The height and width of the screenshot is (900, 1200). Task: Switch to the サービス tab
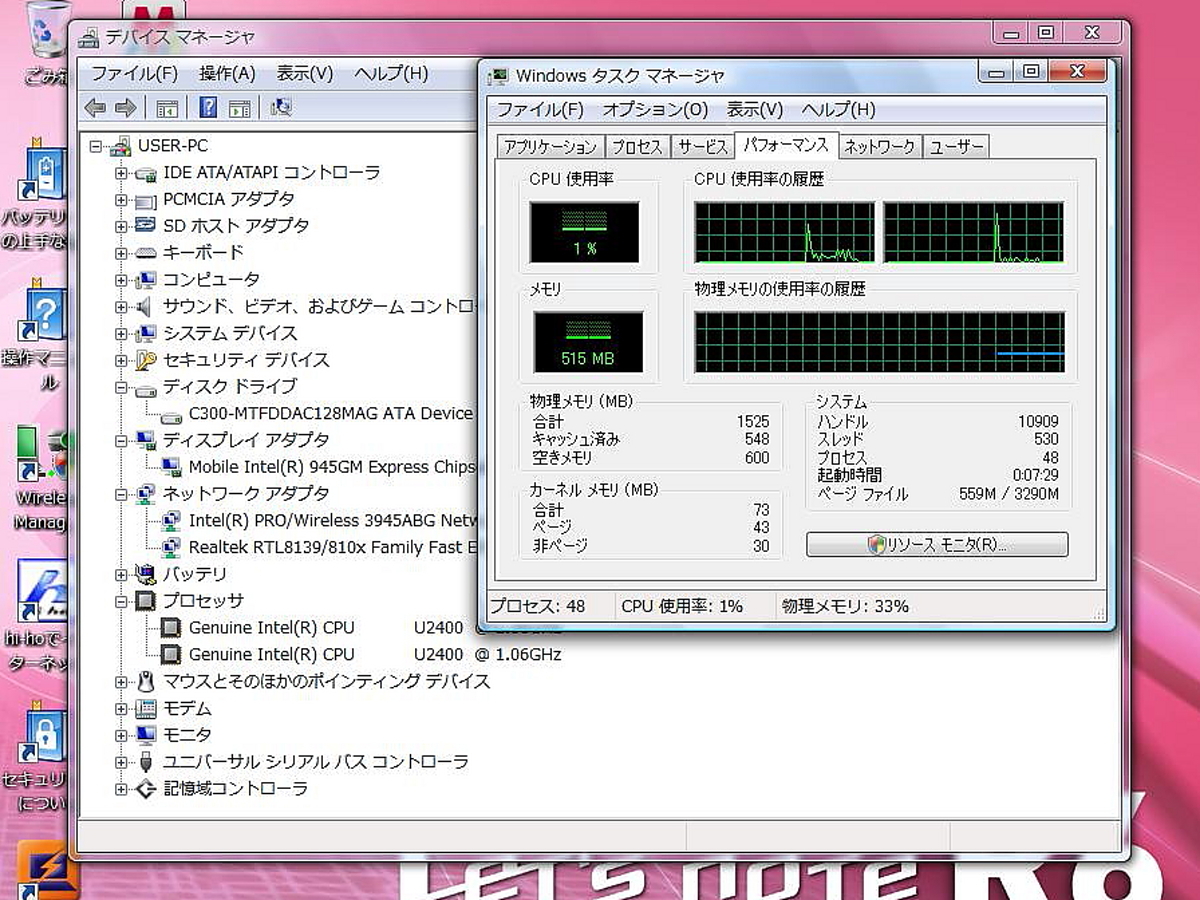coord(702,147)
